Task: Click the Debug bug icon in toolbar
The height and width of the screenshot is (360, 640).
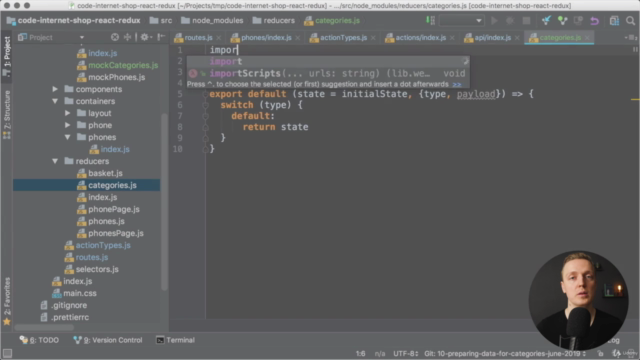Action: pyautogui.click(x=510, y=20)
